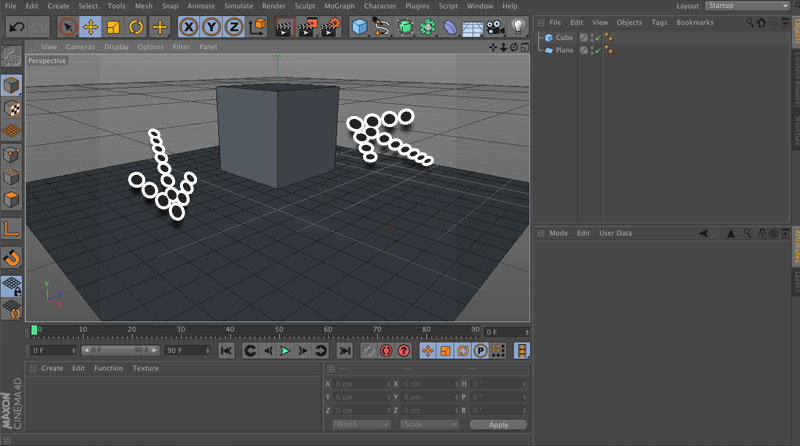Open Attribute Manager Mode menu
The image size is (800, 446).
pos(558,233)
